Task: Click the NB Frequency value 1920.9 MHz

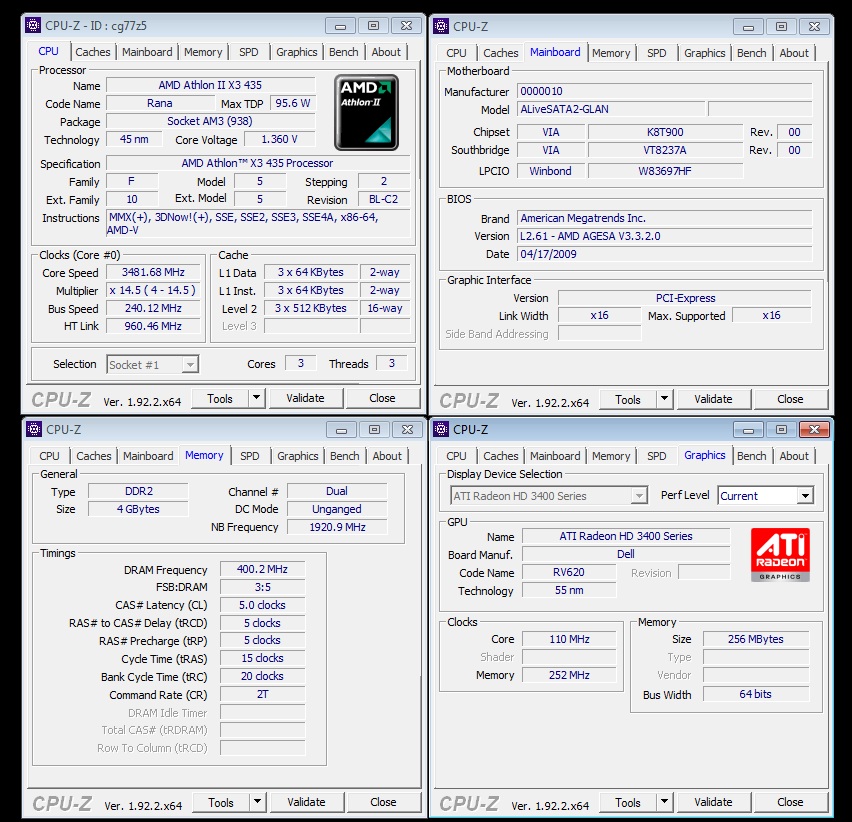Action: pos(337,527)
